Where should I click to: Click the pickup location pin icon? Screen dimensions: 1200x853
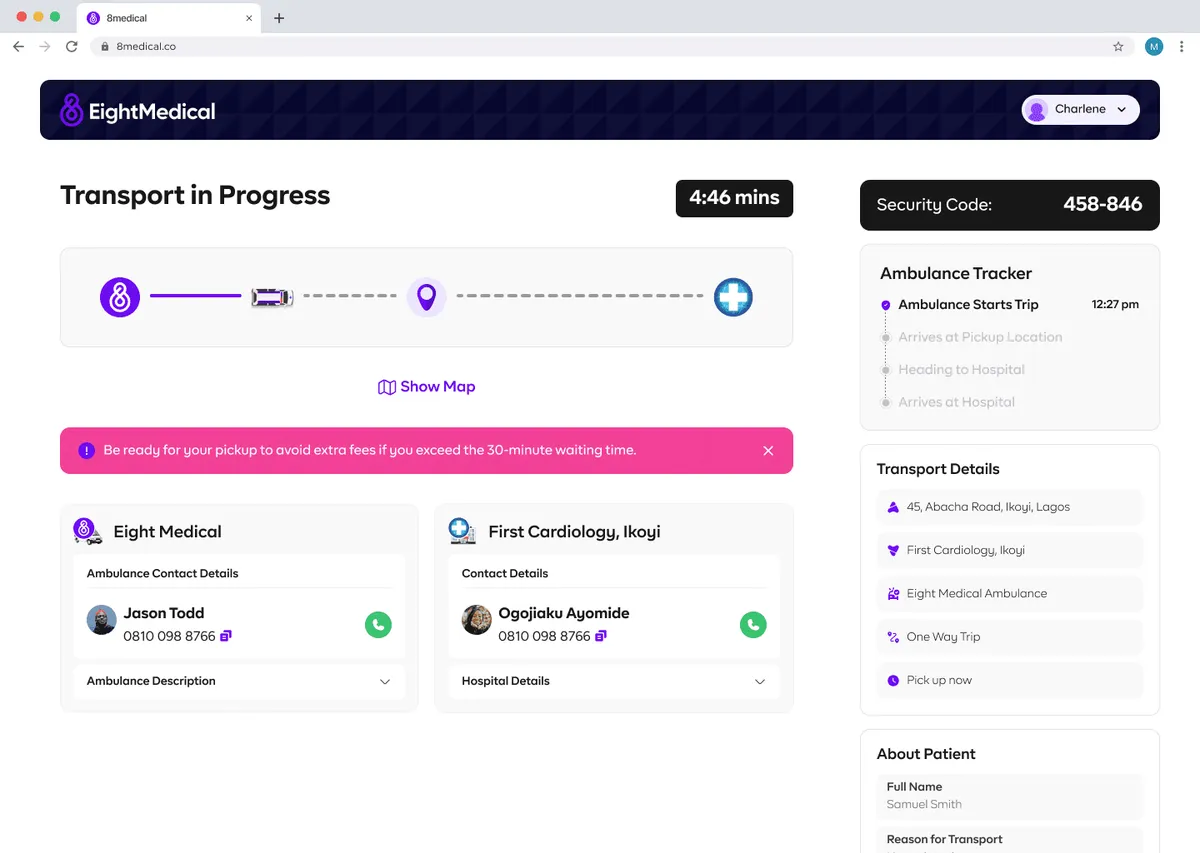pyautogui.click(x=426, y=297)
